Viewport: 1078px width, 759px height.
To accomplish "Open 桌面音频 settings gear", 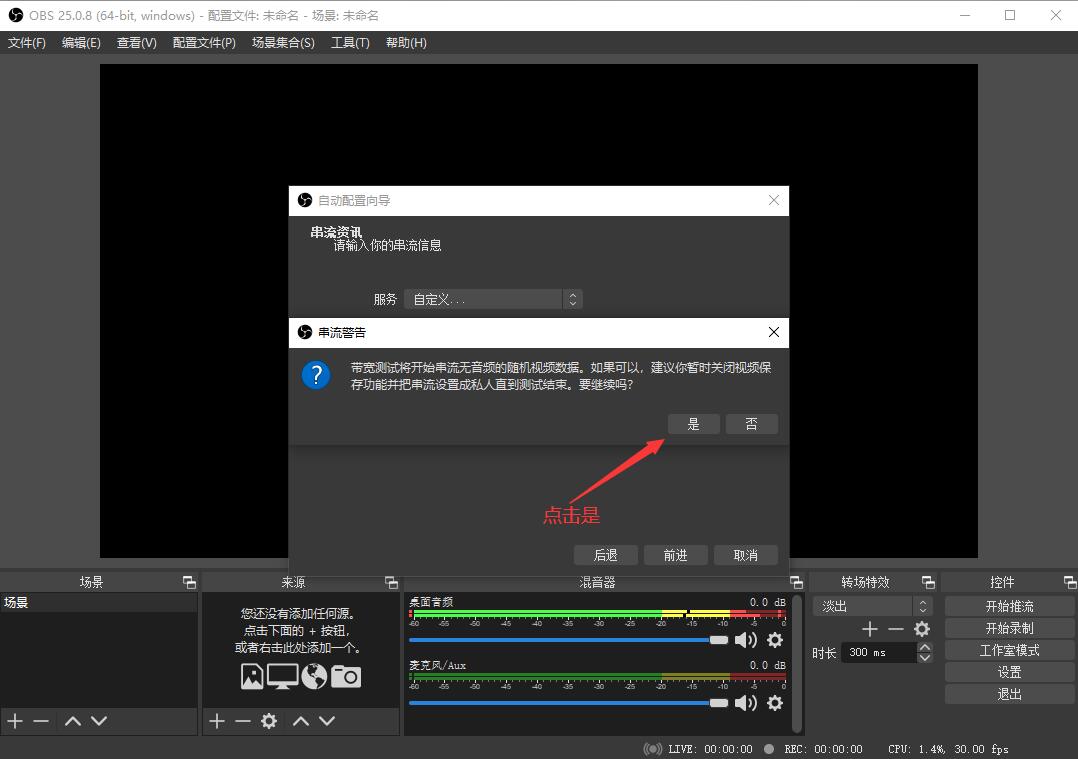I will pos(775,640).
